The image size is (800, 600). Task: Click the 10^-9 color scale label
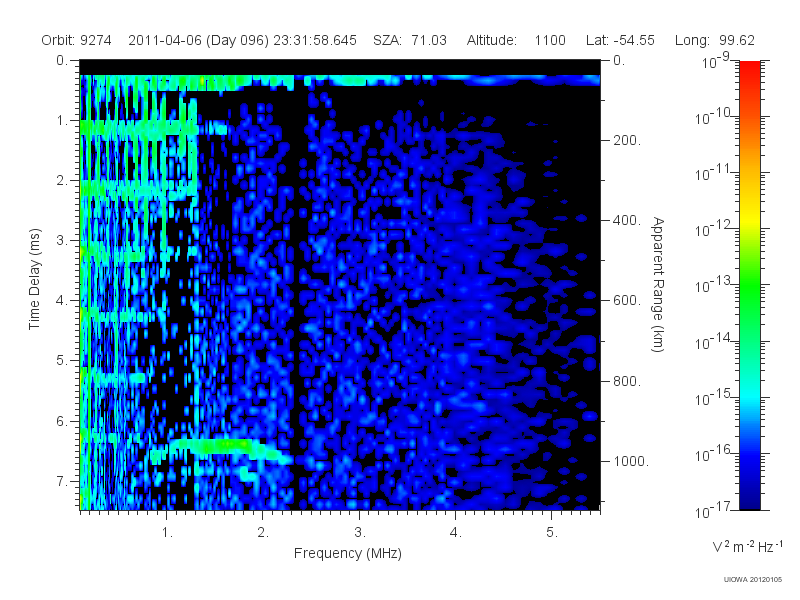point(716,61)
